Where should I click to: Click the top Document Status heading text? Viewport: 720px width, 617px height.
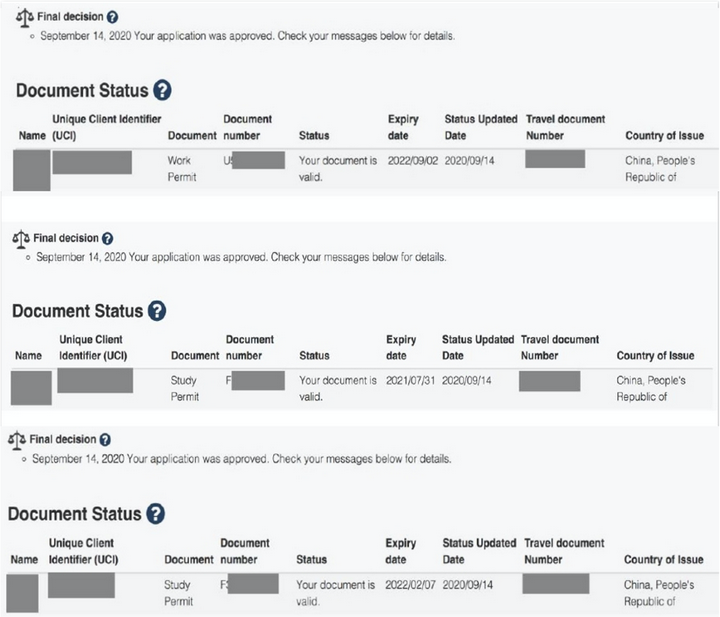pyautogui.click(x=82, y=91)
